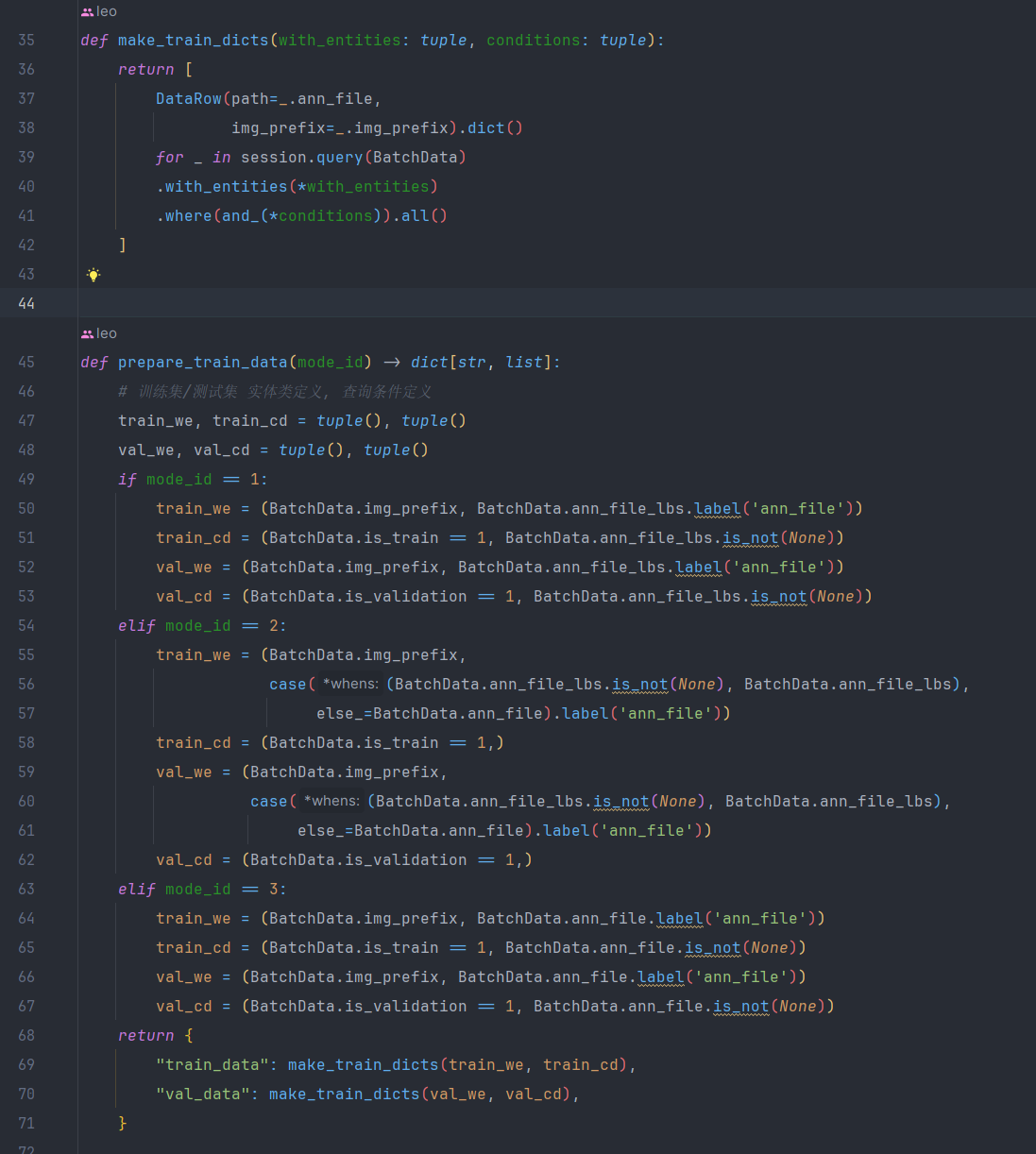Click the DataRow class reference on line 37
Viewport: 1036px width, 1154px height.
(188, 99)
